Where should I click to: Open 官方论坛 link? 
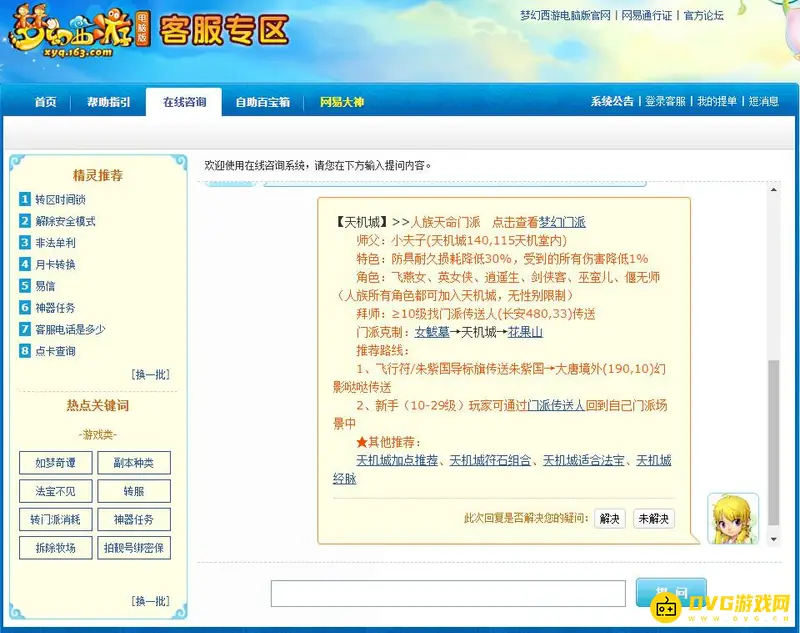704,15
